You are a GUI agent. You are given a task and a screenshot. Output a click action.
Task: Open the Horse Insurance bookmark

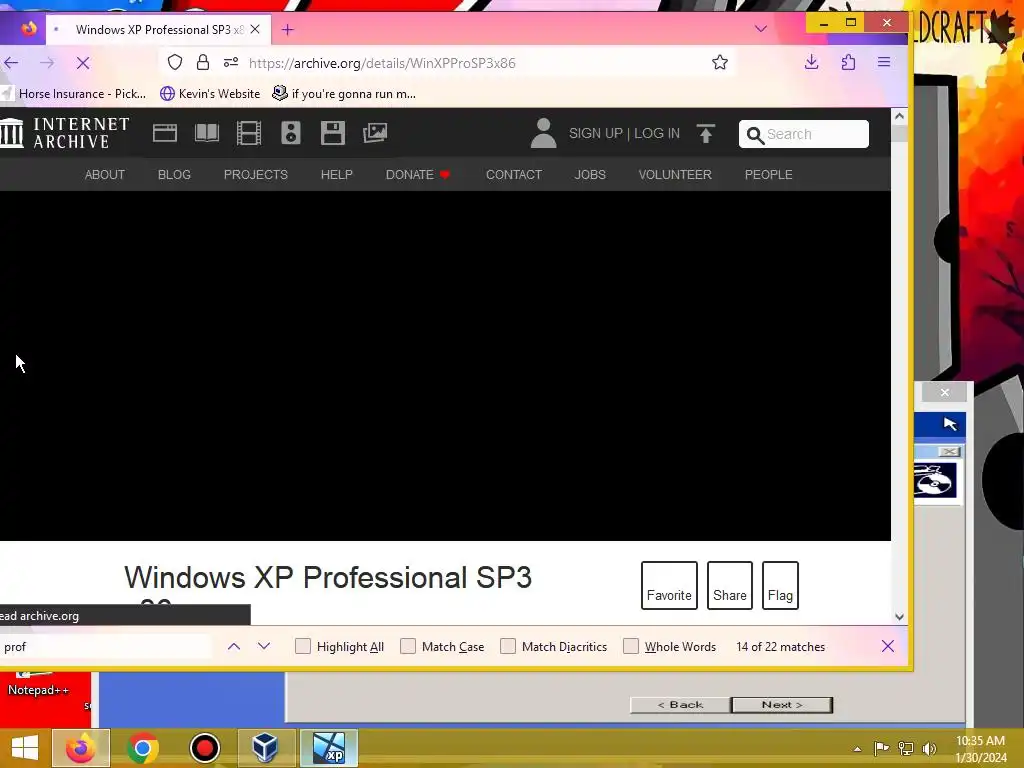(74, 93)
